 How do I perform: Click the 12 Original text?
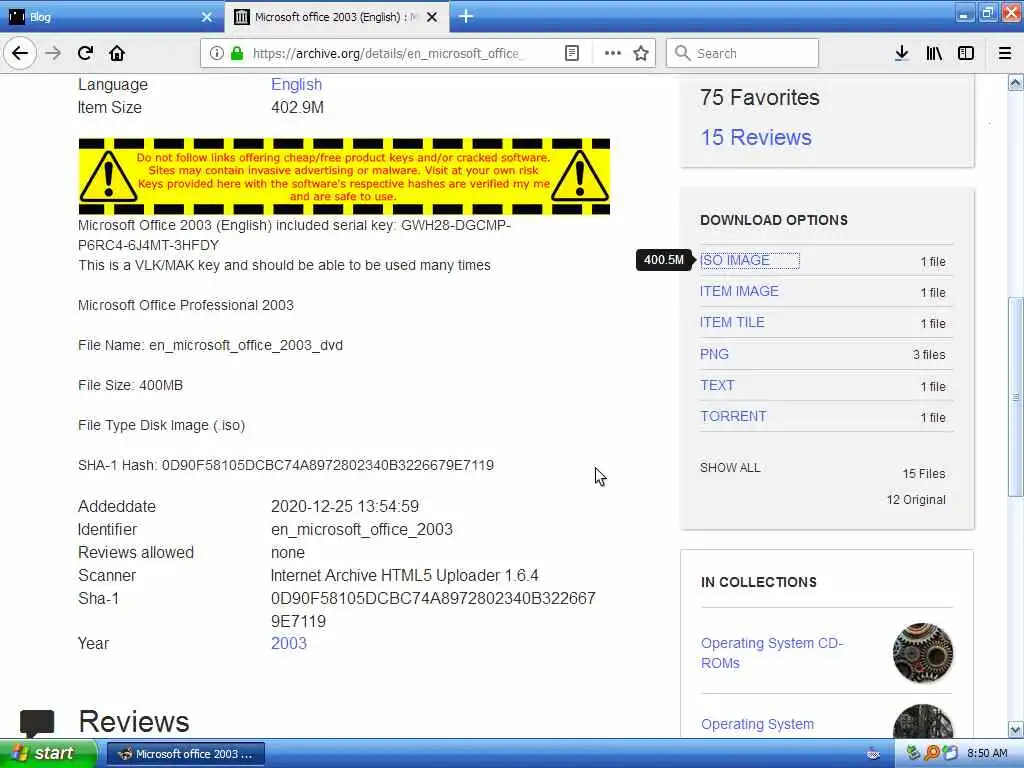coord(916,500)
